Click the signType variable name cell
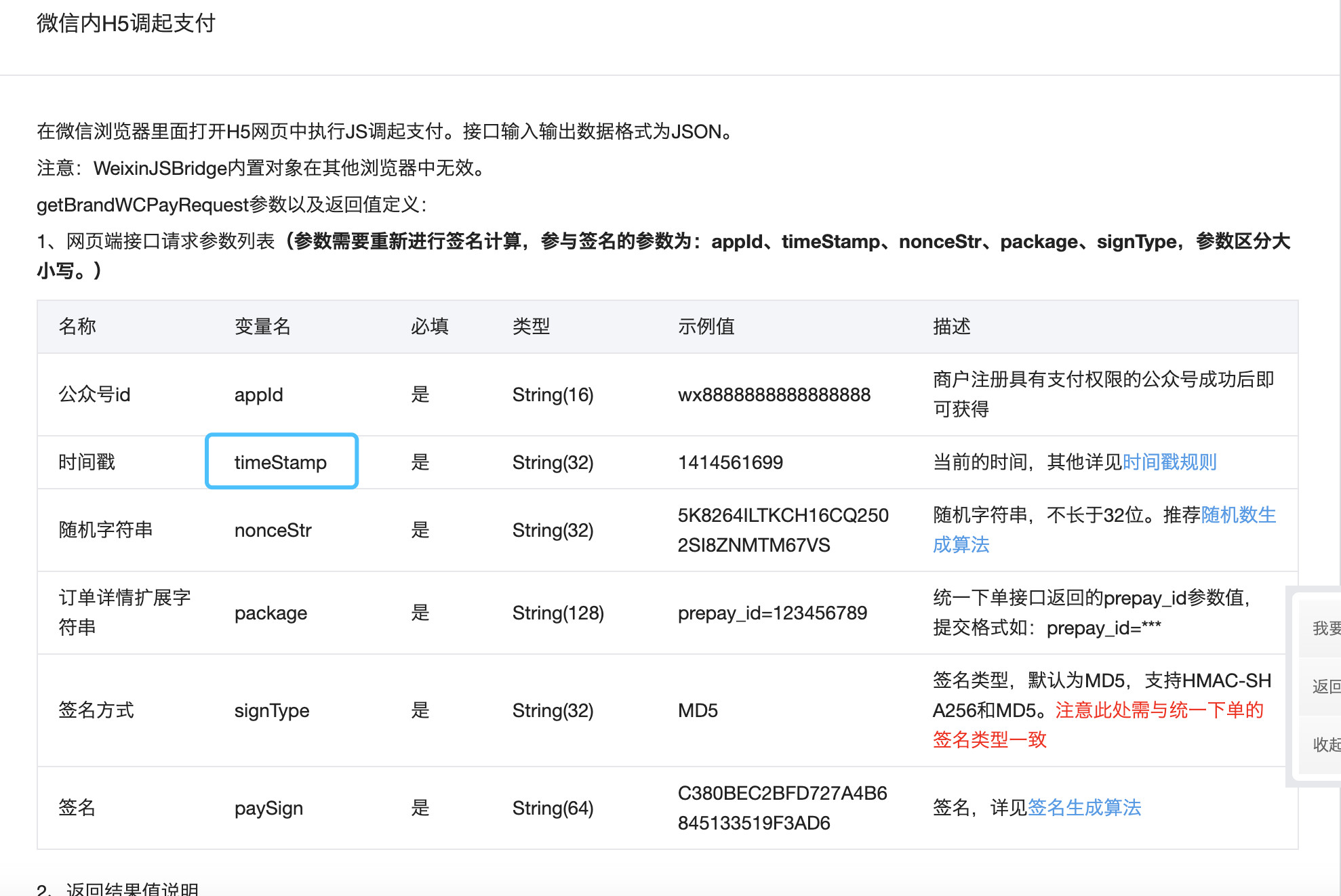This screenshot has width=1341, height=896. point(271,710)
